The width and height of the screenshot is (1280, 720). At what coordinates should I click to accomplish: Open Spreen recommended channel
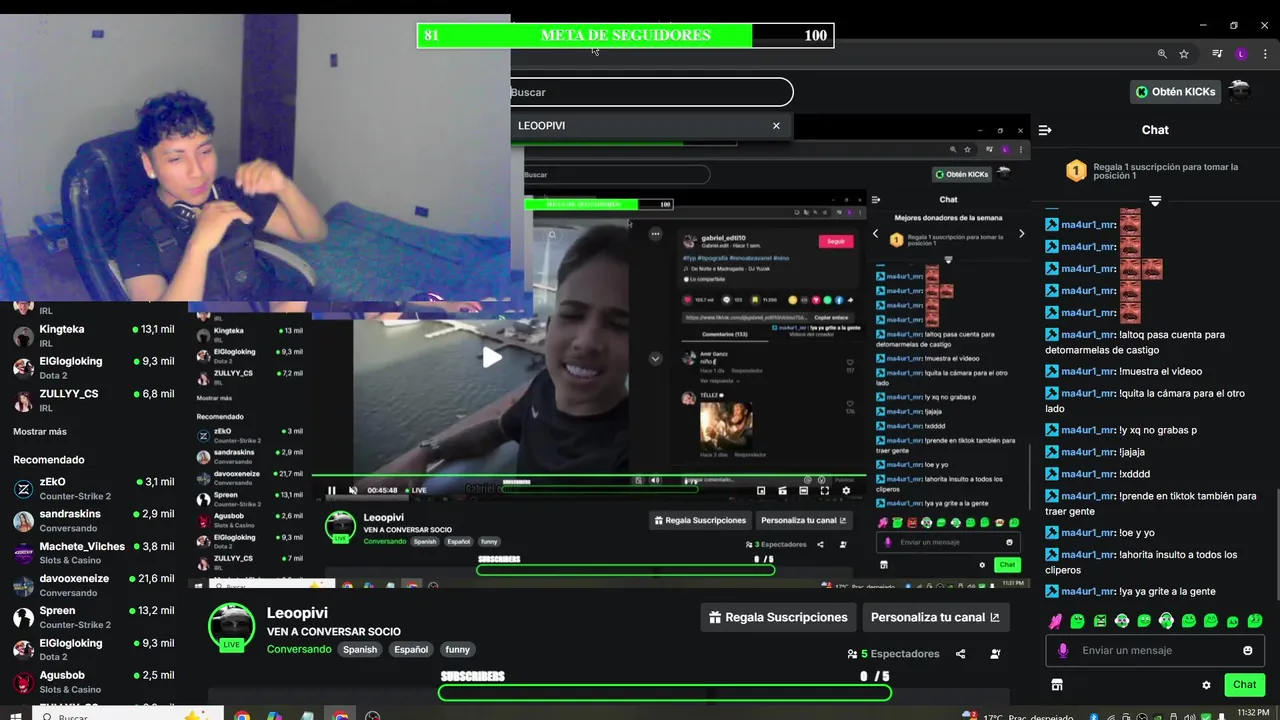[x=93, y=617]
